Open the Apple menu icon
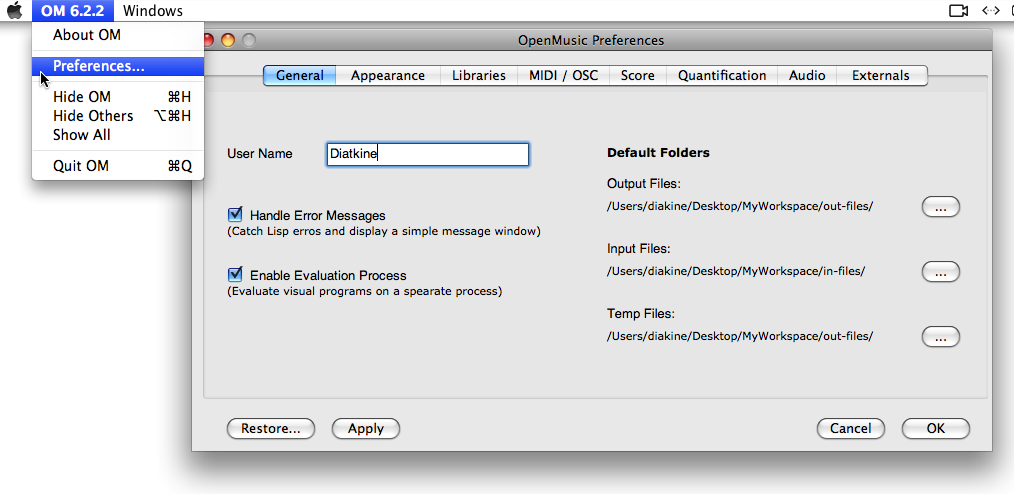The width and height of the screenshot is (1014, 494). [14, 10]
